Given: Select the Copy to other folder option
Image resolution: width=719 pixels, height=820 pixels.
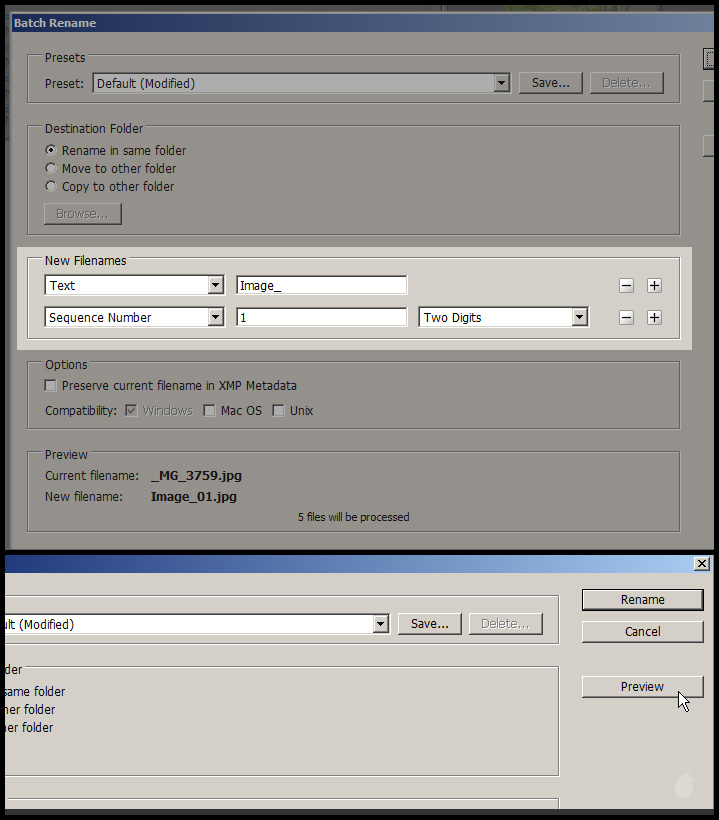Looking at the screenshot, I should pyautogui.click(x=51, y=187).
